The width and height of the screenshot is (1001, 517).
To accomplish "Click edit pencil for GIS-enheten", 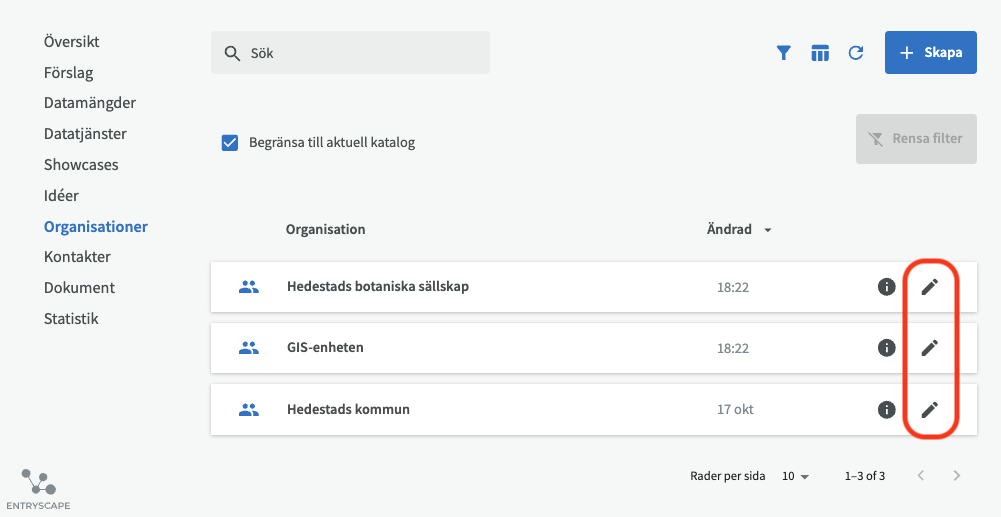I will pyautogui.click(x=930, y=348).
